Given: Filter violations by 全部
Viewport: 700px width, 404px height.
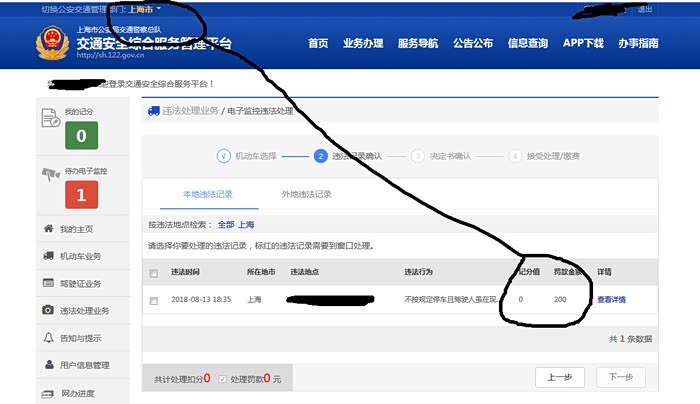Looking at the screenshot, I should pos(226,225).
